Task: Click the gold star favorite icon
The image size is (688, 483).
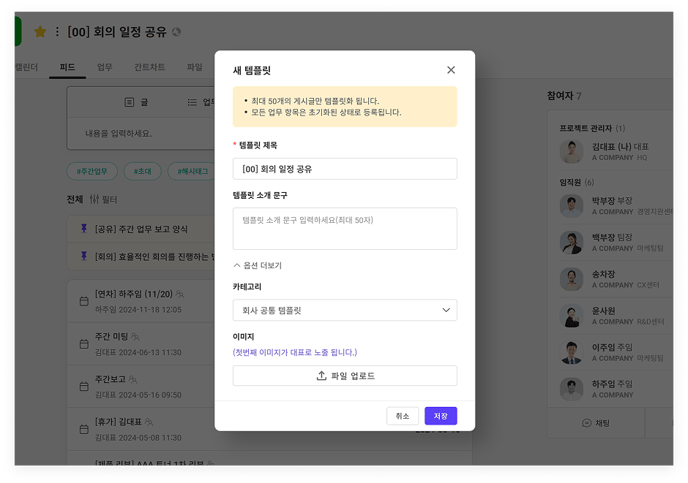Action: pyautogui.click(x=40, y=32)
